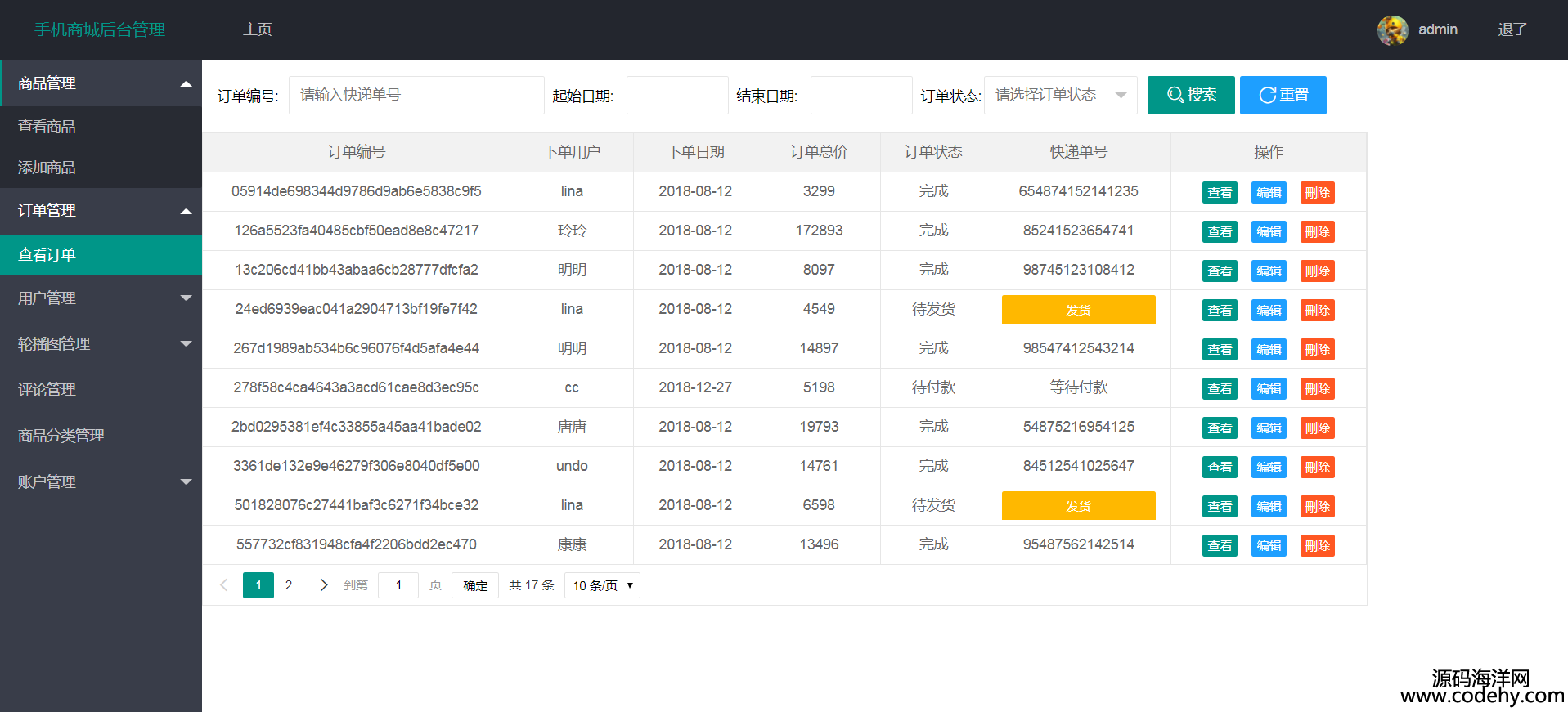Open 添加商品 in sidebar

[x=101, y=168]
